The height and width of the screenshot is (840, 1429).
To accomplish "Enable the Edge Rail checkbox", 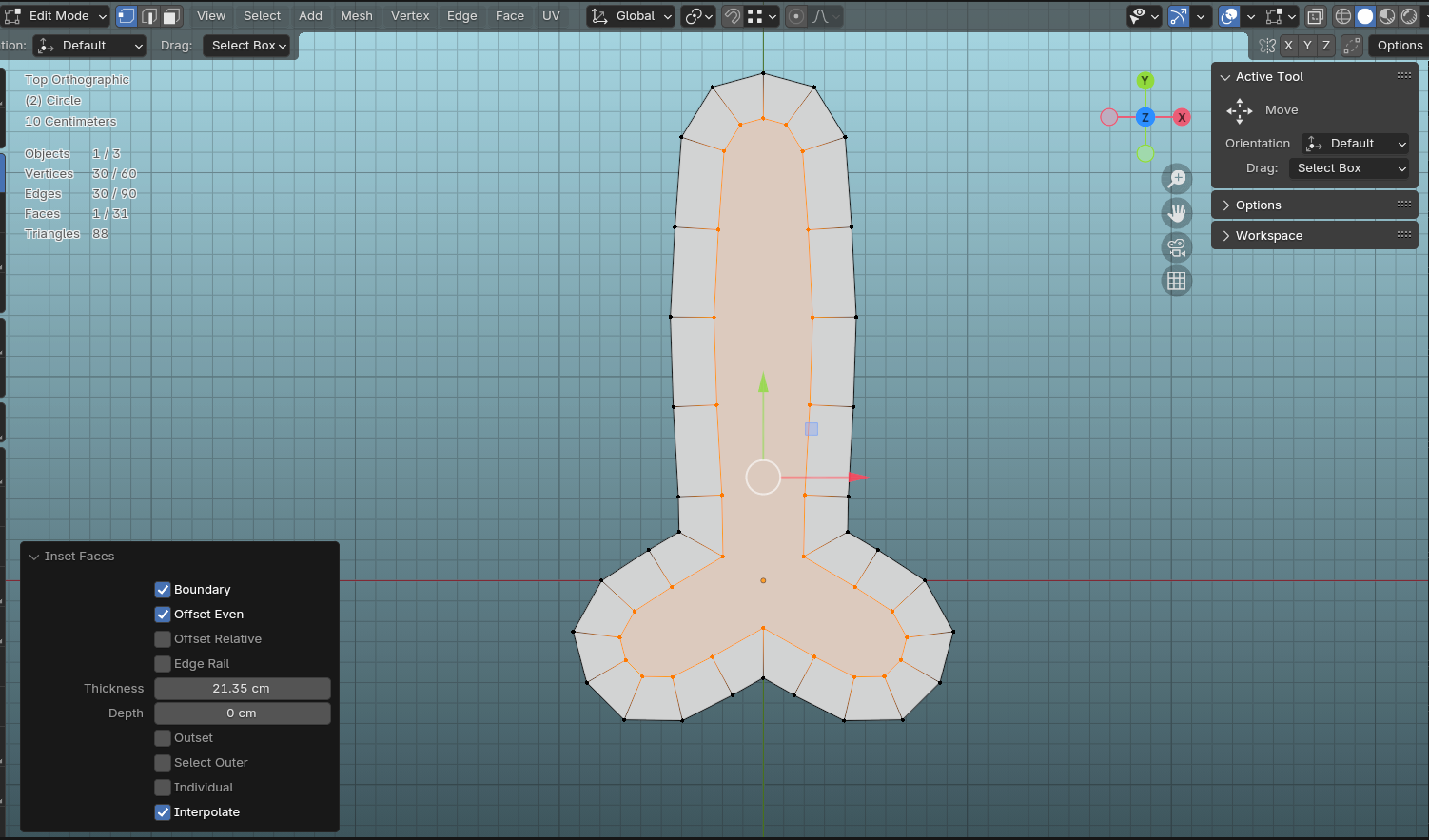I will pyautogui.click(x=163, y=664).
